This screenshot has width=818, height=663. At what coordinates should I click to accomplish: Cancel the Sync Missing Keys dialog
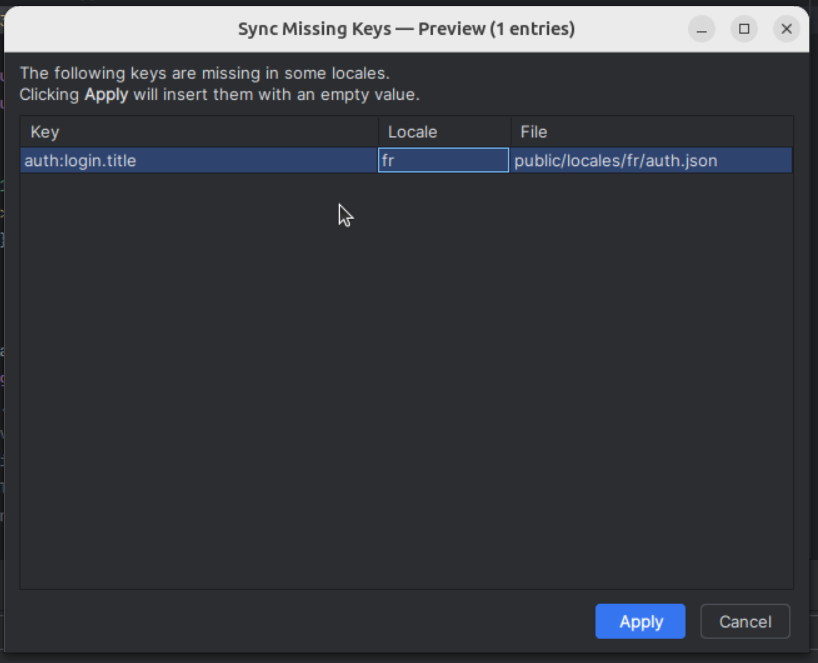coord(745,621)
